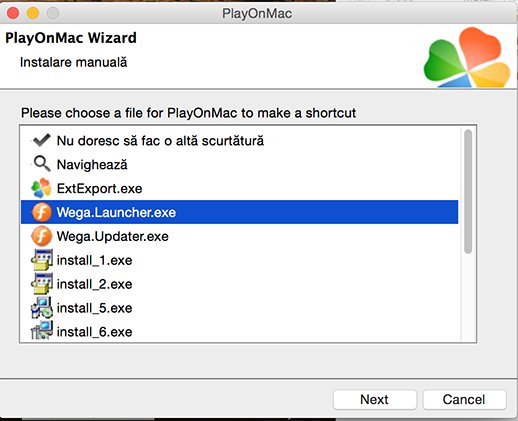518x421 pixels.
Task: Click the Cancel button
Action: [x=464, y=399]
